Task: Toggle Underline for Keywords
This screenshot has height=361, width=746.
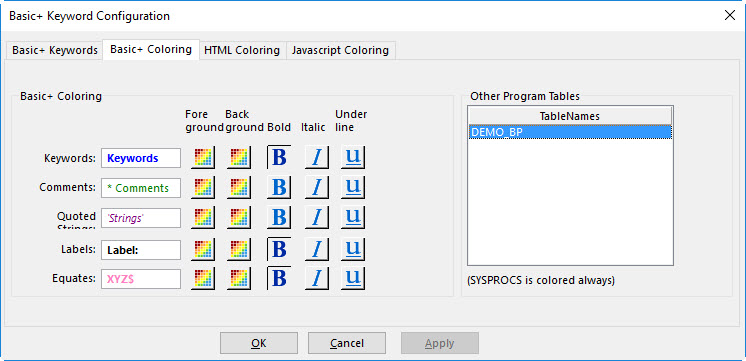Action: 353,157
